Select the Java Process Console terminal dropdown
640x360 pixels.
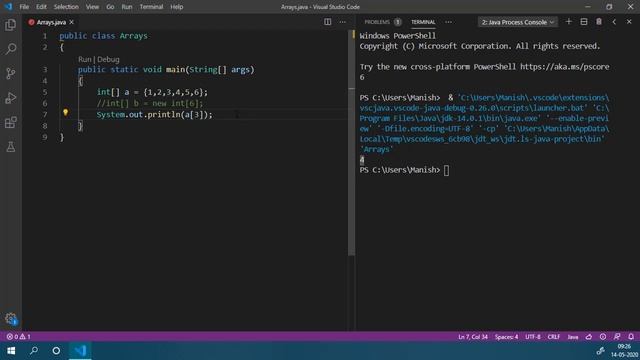coord(518,22)
